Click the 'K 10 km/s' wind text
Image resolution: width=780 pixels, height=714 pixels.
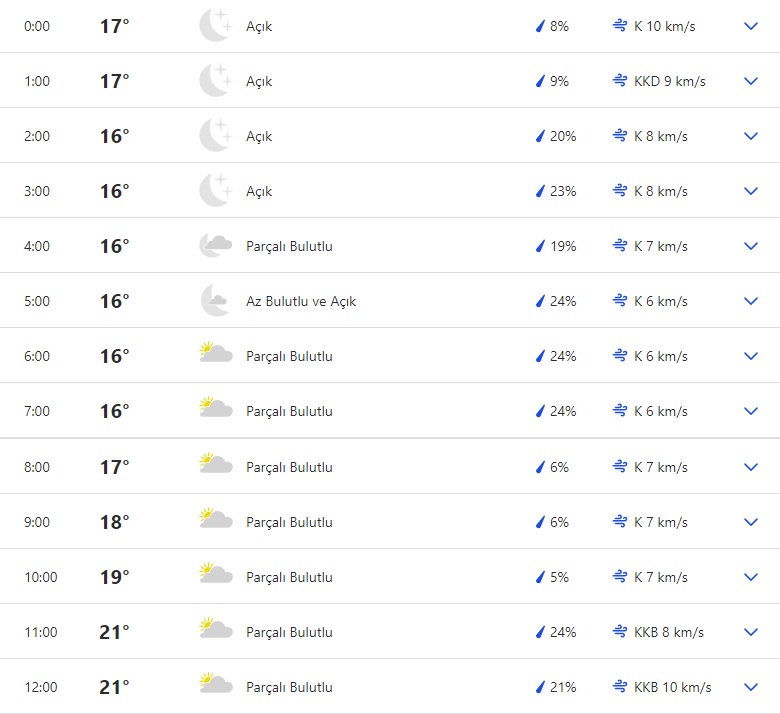click(663, 26)
